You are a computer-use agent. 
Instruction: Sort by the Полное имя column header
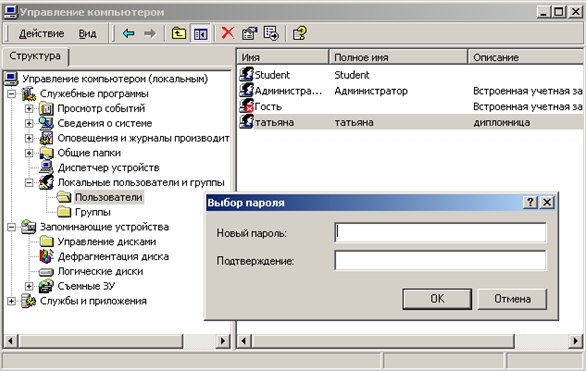pos(398,57)
